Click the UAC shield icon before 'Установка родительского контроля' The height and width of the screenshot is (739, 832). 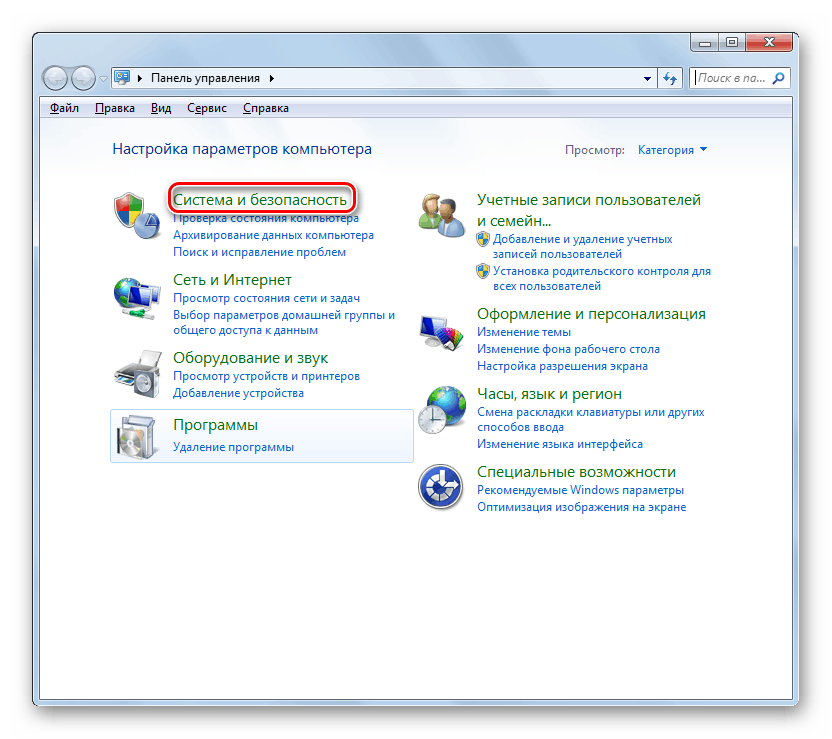pyautogui.click(x=483, y=271)
